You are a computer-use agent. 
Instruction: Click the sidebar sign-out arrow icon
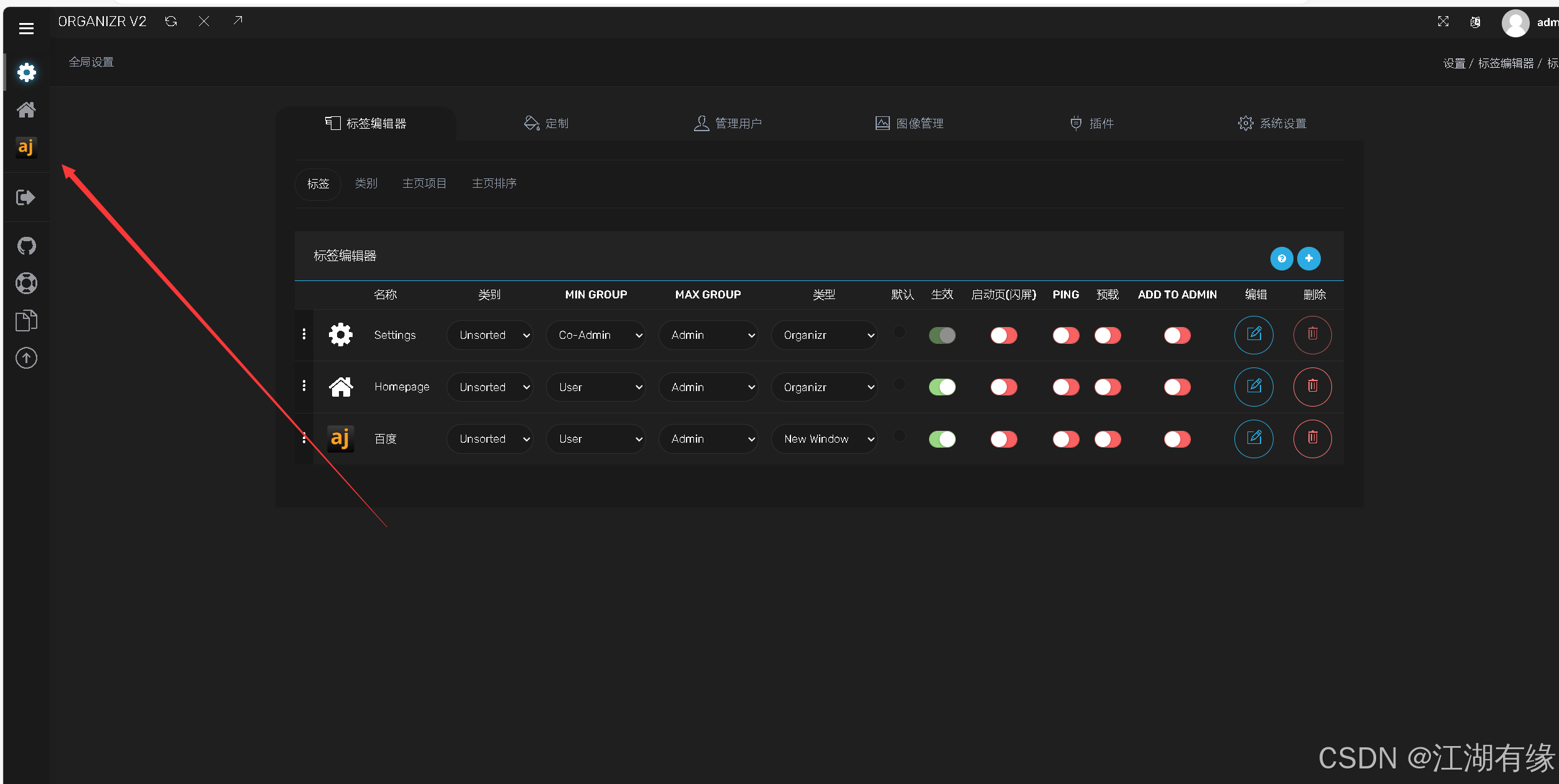pos(26,198)
